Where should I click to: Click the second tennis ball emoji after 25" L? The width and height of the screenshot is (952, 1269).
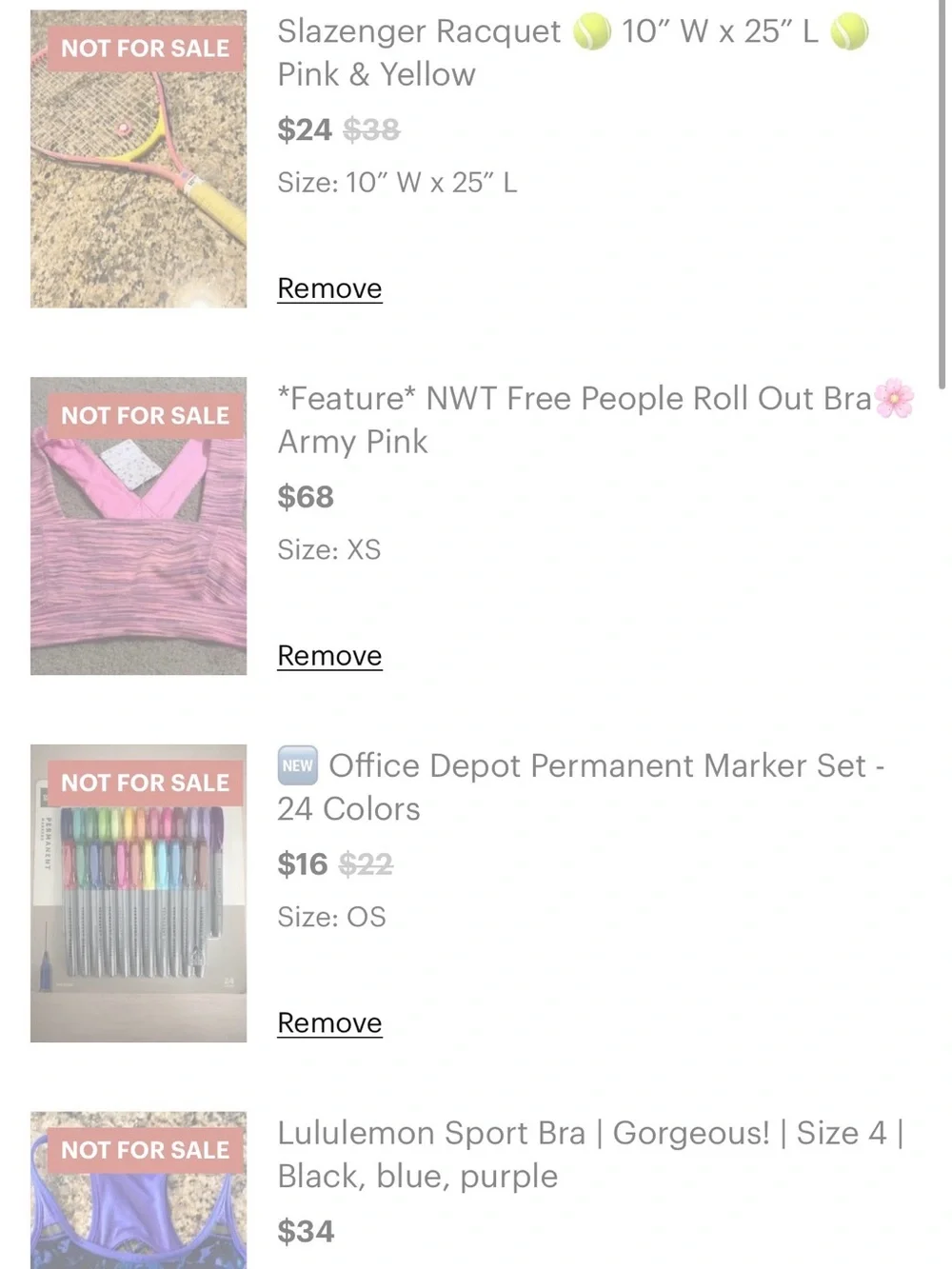click(849, 32)
